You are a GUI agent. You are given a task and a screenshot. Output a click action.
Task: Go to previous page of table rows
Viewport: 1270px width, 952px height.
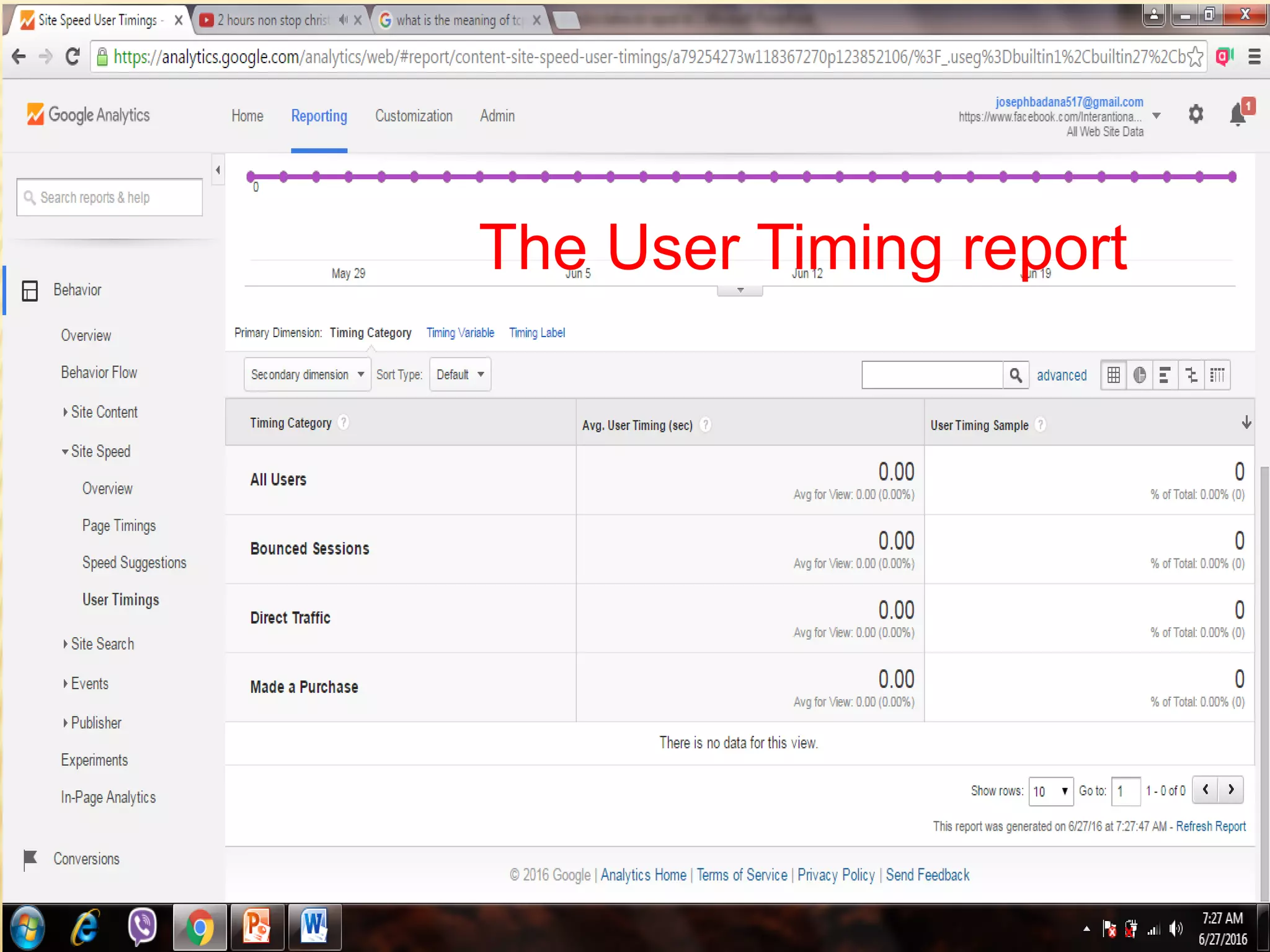coord(1206,790)
